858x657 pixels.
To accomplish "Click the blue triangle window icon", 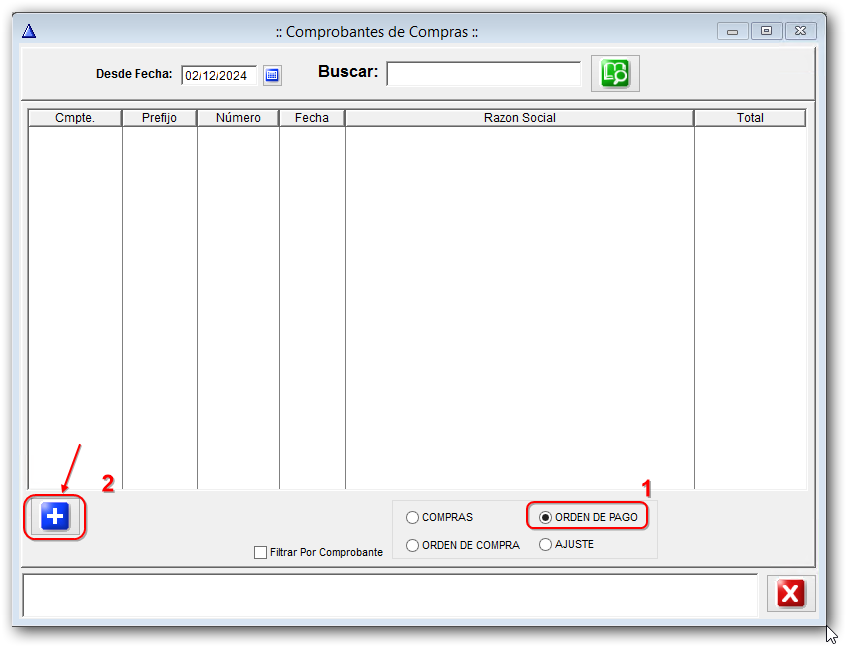I will pos(29,31).
